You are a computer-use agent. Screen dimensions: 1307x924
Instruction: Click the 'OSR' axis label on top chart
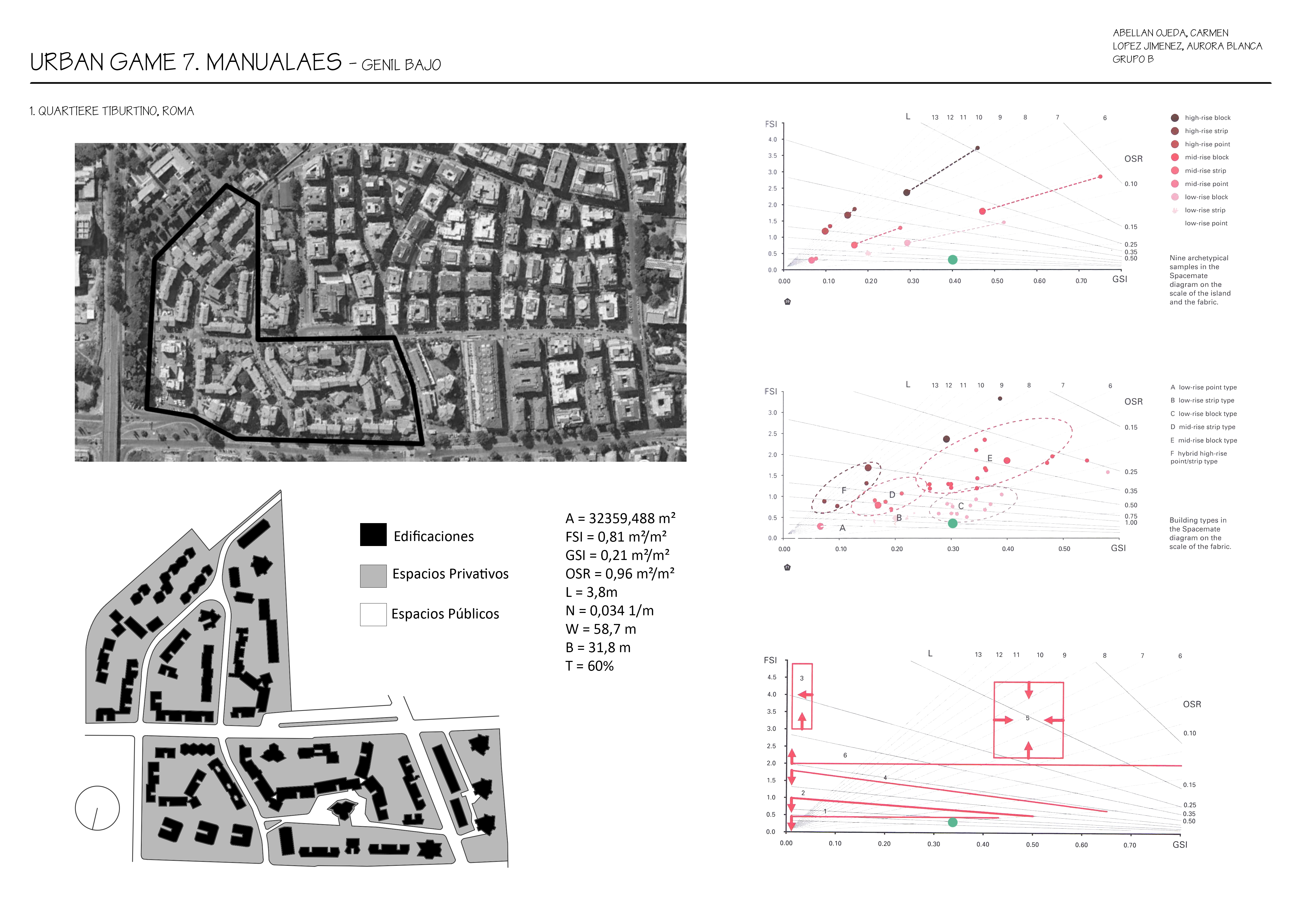pos(1133,159)
